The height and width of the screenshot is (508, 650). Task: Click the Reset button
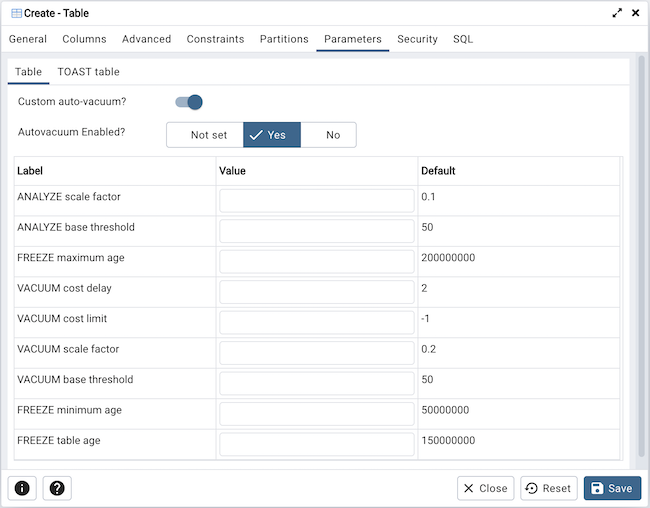click(547, 488)
